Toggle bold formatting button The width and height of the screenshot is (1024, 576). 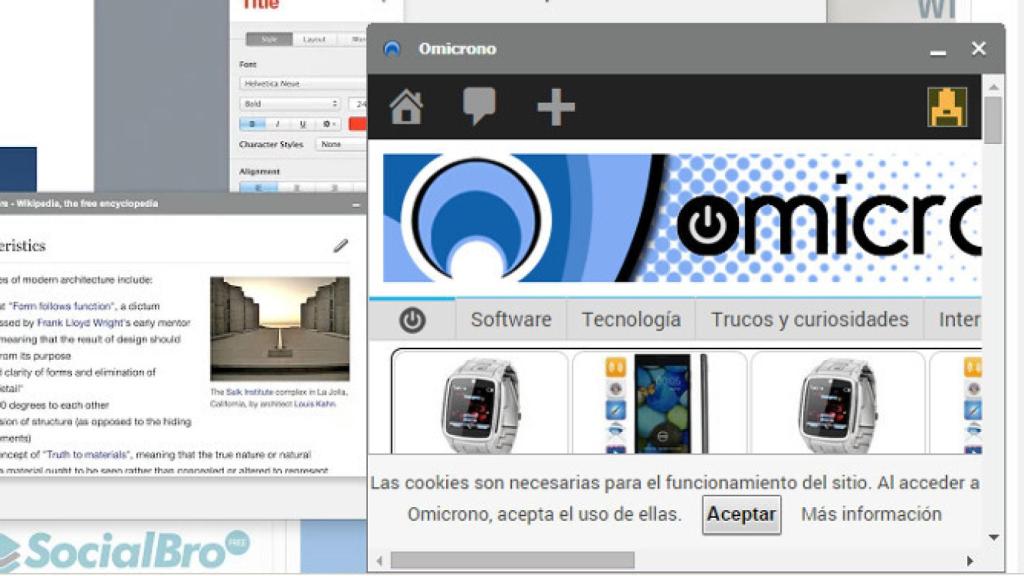tap(251, 124)
